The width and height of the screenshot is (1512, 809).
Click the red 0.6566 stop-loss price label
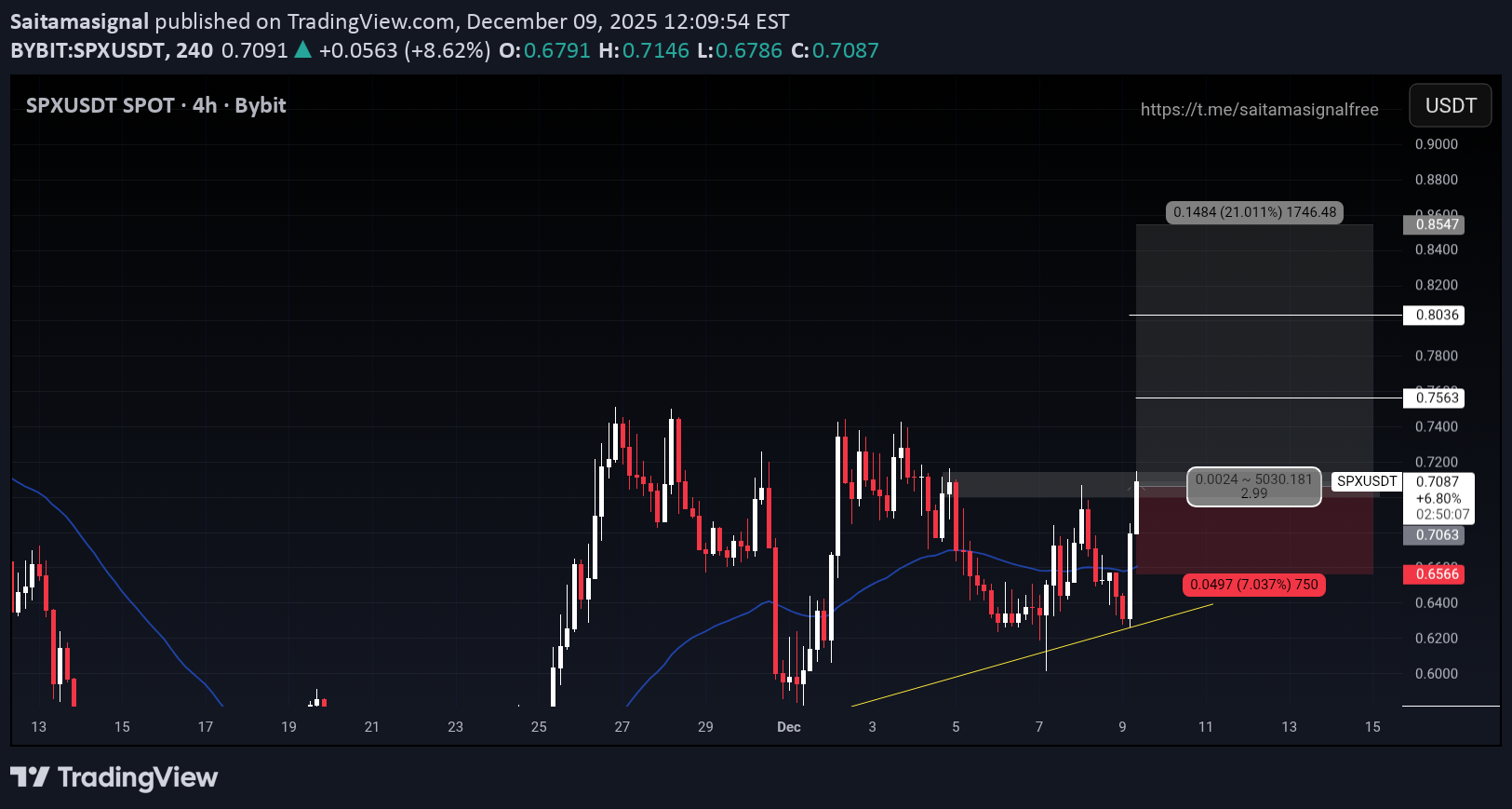pyautogui.click(x=1437, y=573)
